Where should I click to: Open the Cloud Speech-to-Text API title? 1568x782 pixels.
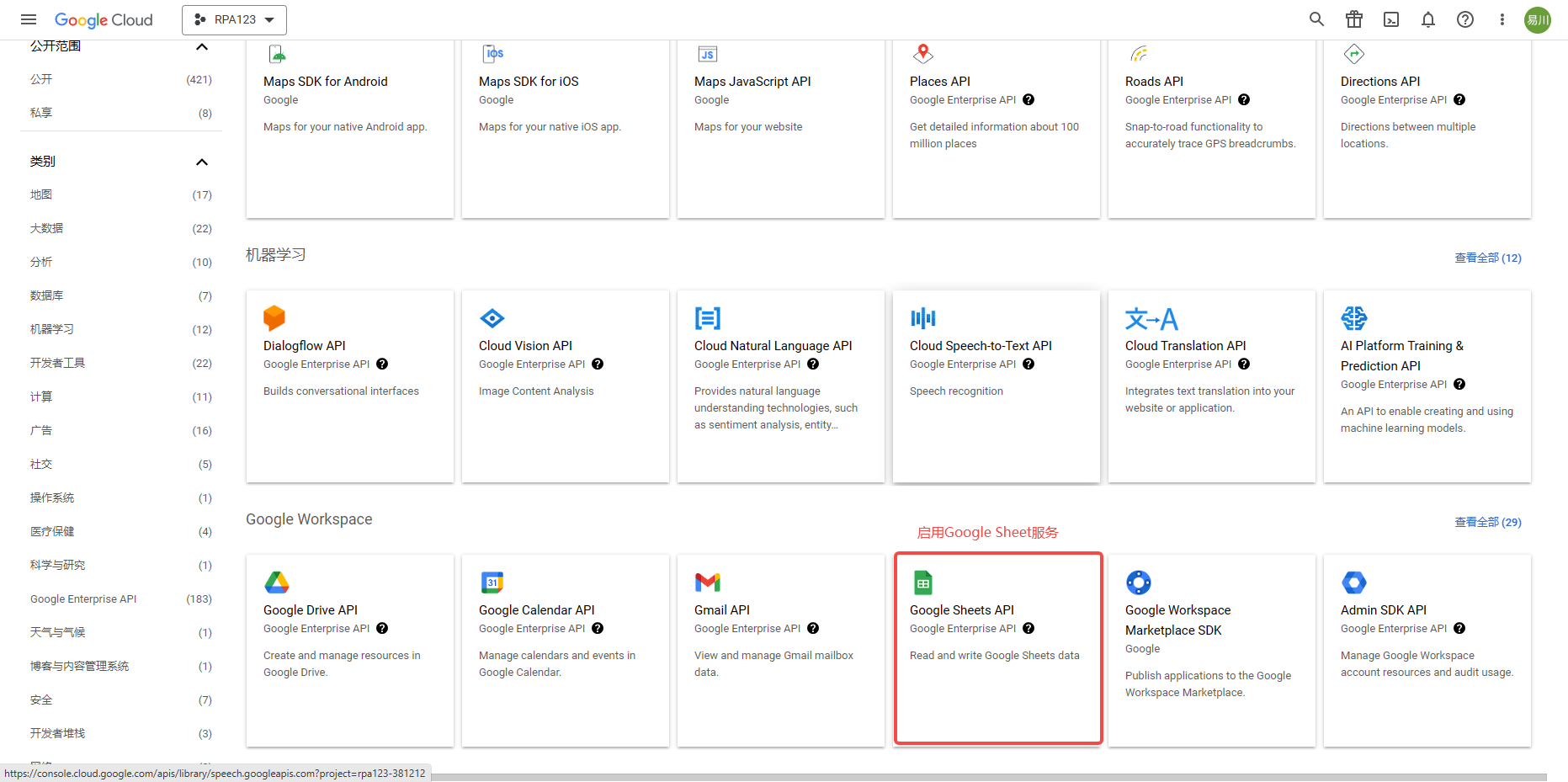click(x=981, y=345)
